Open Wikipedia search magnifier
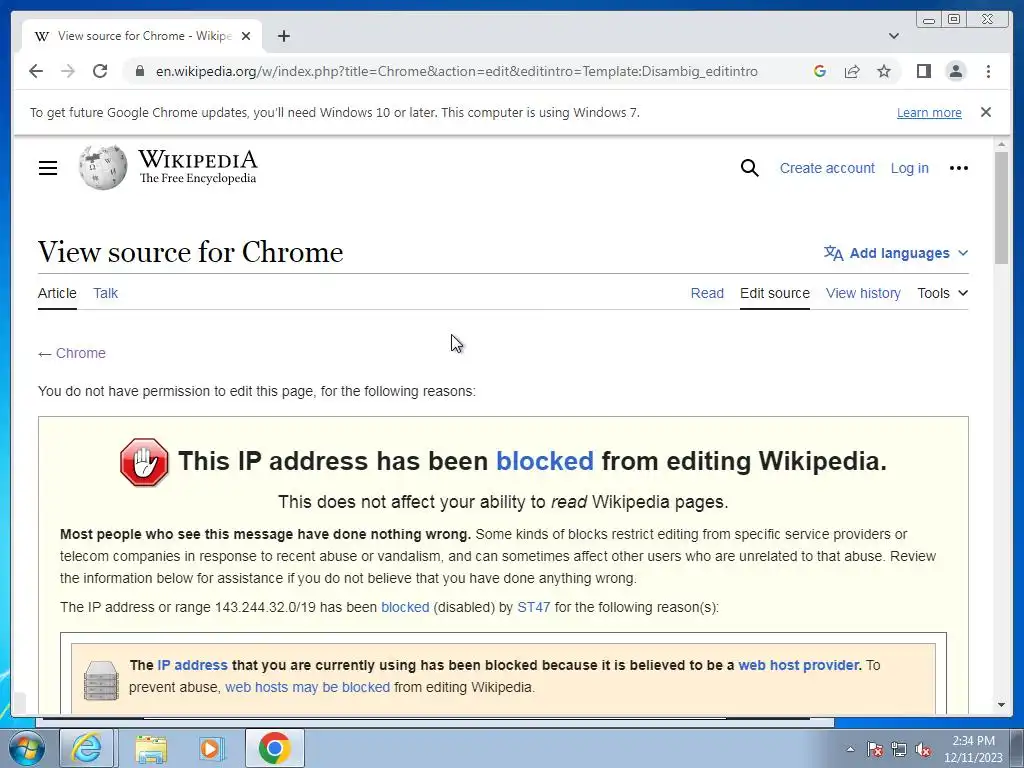The width and height of the screenshot is (1024, 768). tap(750, 168)
